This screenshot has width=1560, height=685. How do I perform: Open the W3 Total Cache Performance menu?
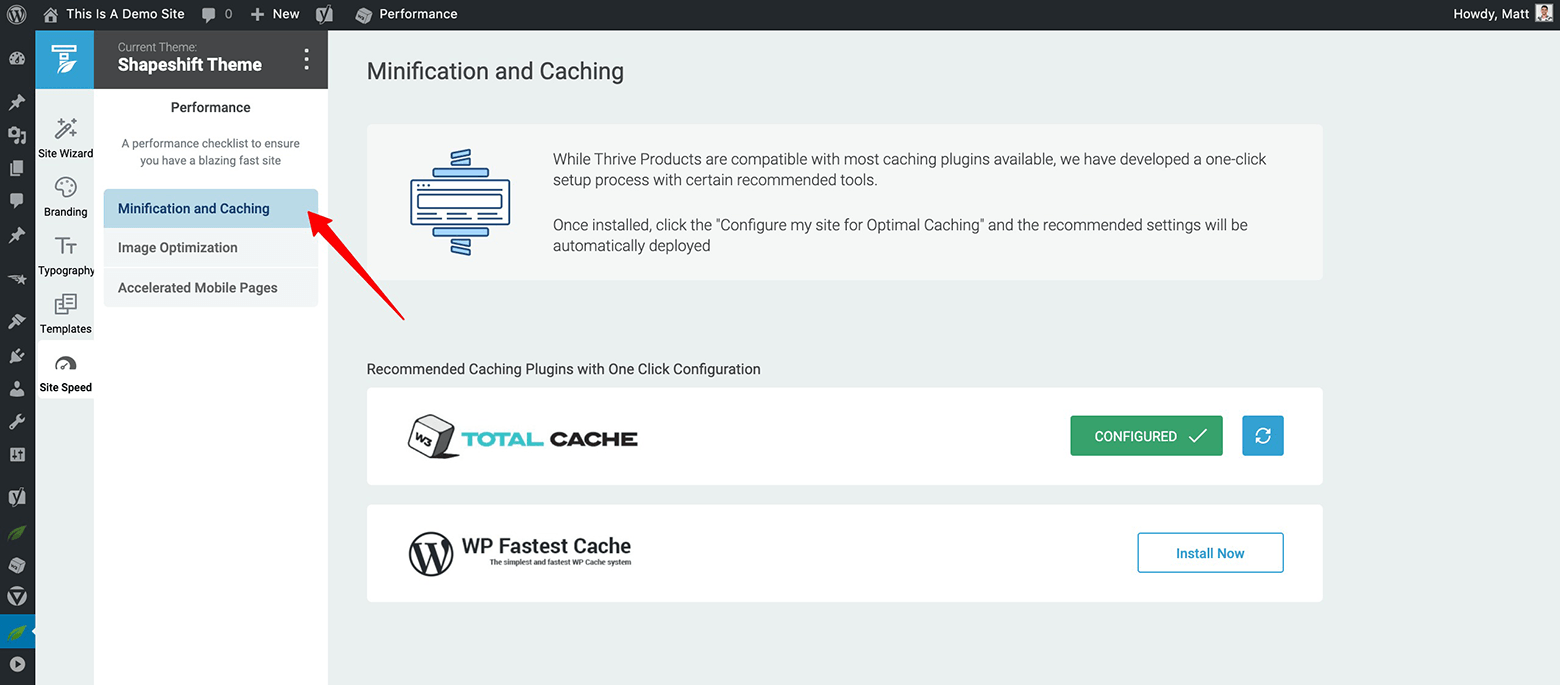(407, 14)
